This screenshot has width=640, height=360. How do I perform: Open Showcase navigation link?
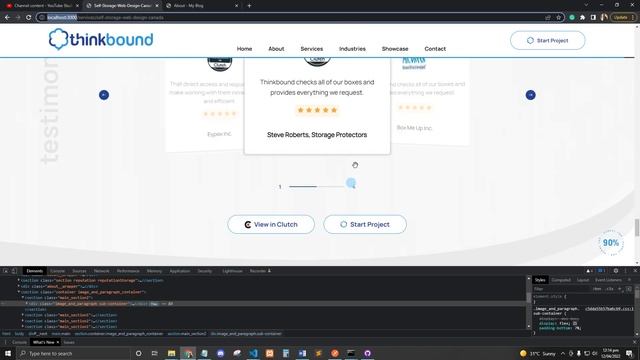tap(395, 49)
